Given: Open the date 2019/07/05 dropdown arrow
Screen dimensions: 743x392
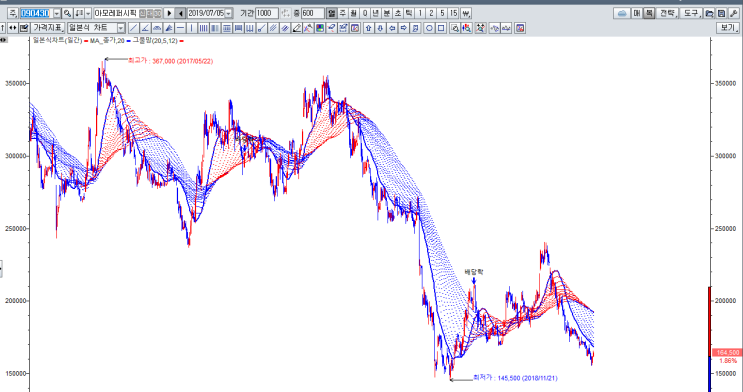Looking at the screenshot, I should (x=228, y=13).
